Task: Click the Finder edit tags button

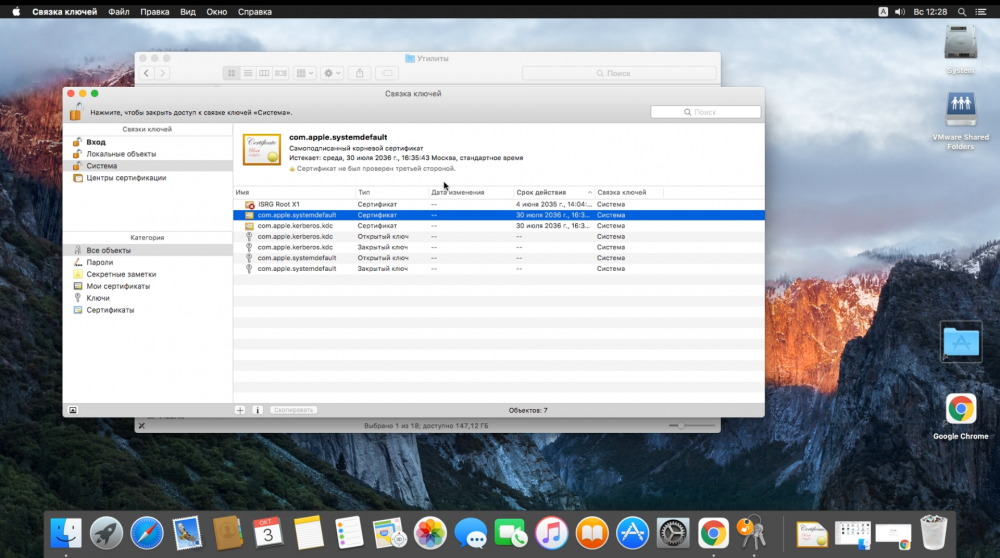Action: (387, 73)
